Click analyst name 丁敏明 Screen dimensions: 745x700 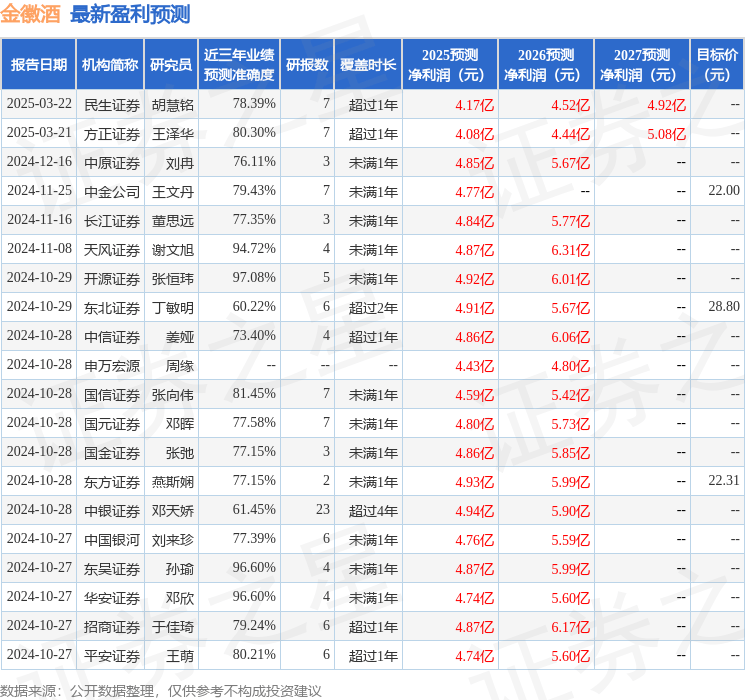click(172, 307)
